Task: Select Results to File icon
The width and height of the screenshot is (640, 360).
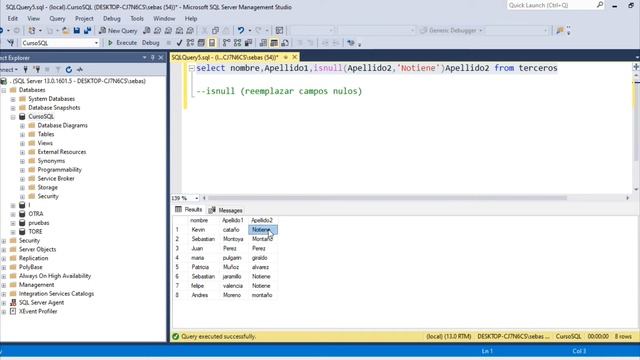Action: 285,43
